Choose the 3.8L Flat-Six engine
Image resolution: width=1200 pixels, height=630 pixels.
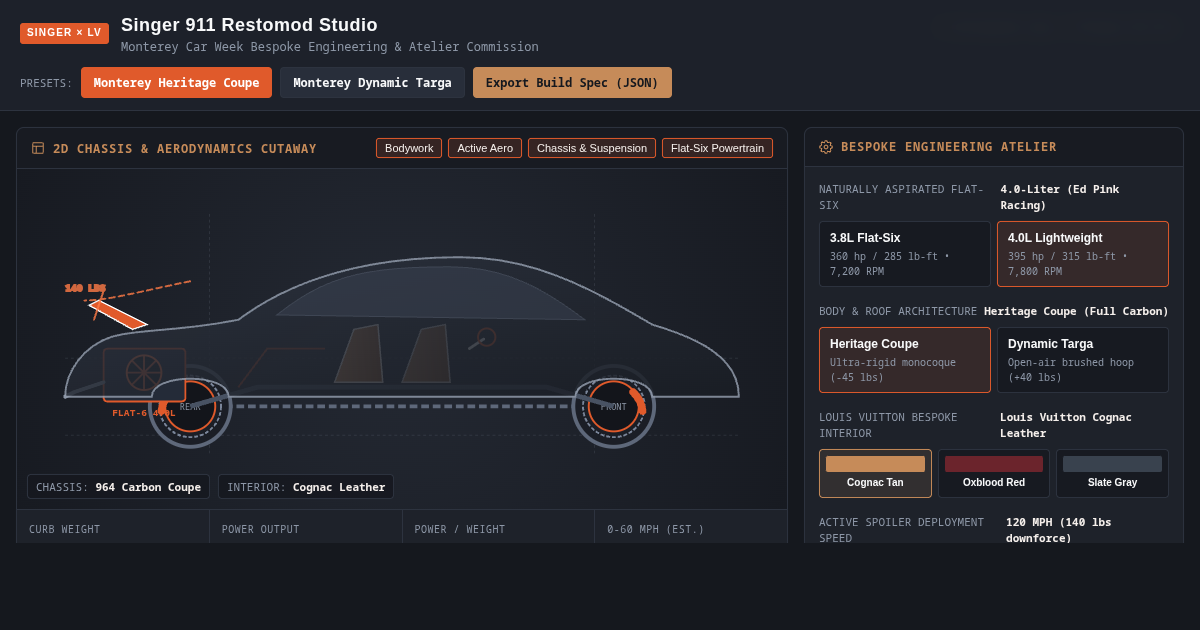[x=905, y=254]
